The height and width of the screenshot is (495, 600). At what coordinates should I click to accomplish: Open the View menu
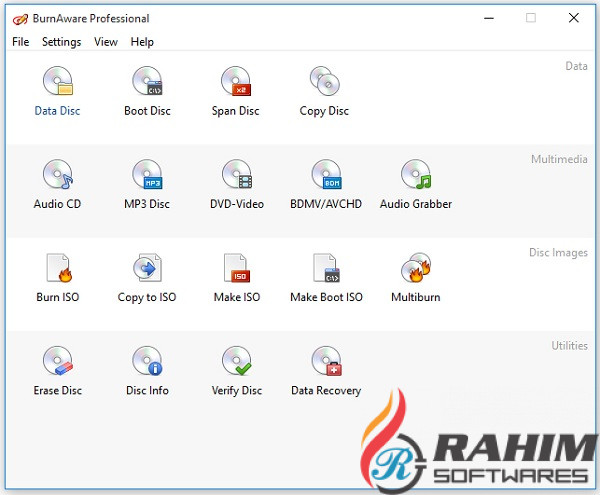coord(106,42)
